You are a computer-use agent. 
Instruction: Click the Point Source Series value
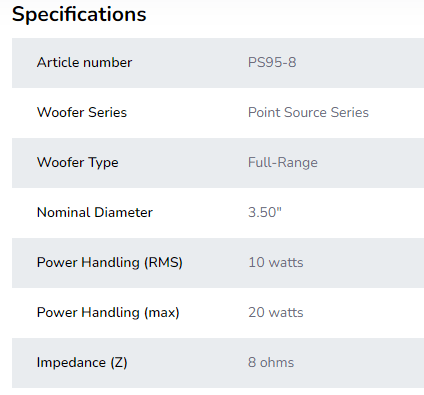click(308, 113)
